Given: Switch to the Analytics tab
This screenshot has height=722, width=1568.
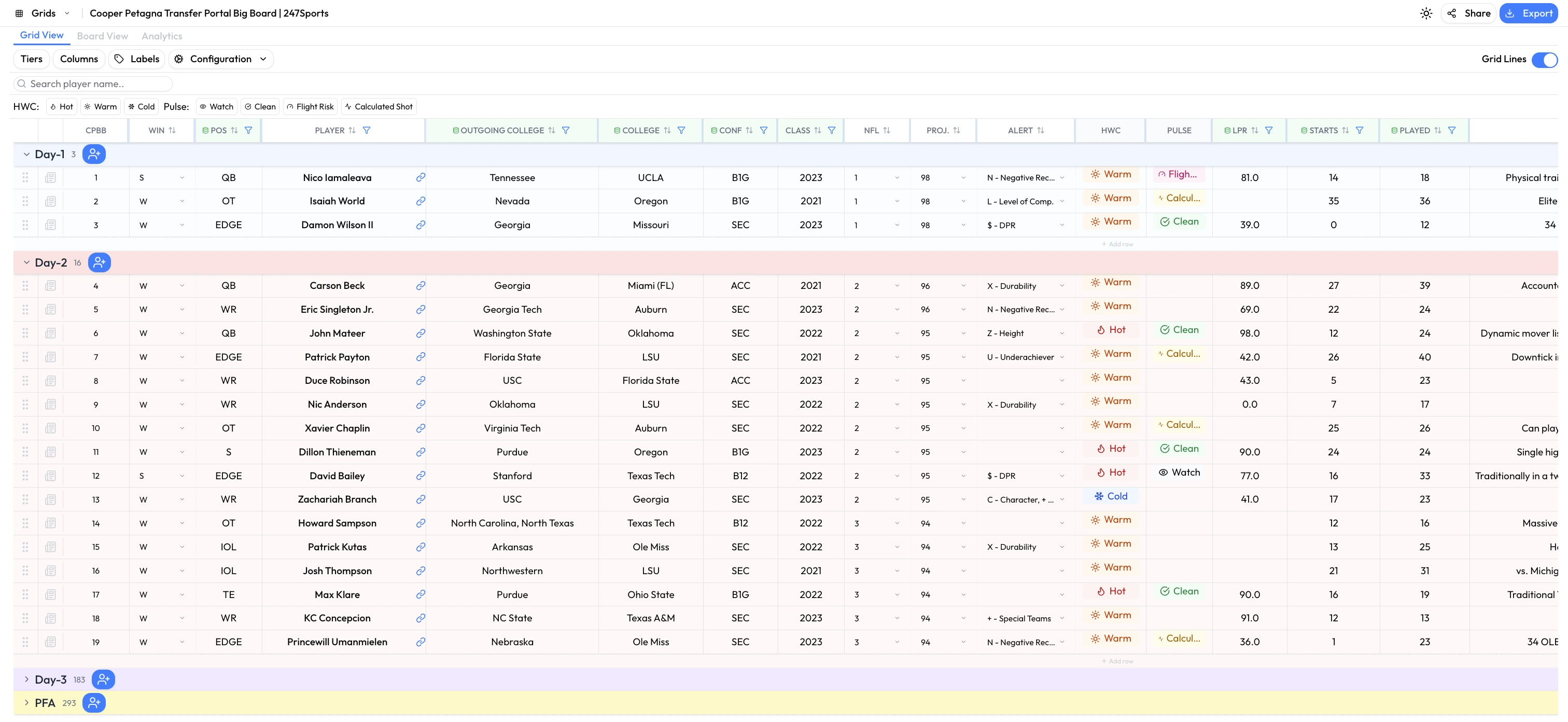Looking at the screenshot, I should [161, 35].
